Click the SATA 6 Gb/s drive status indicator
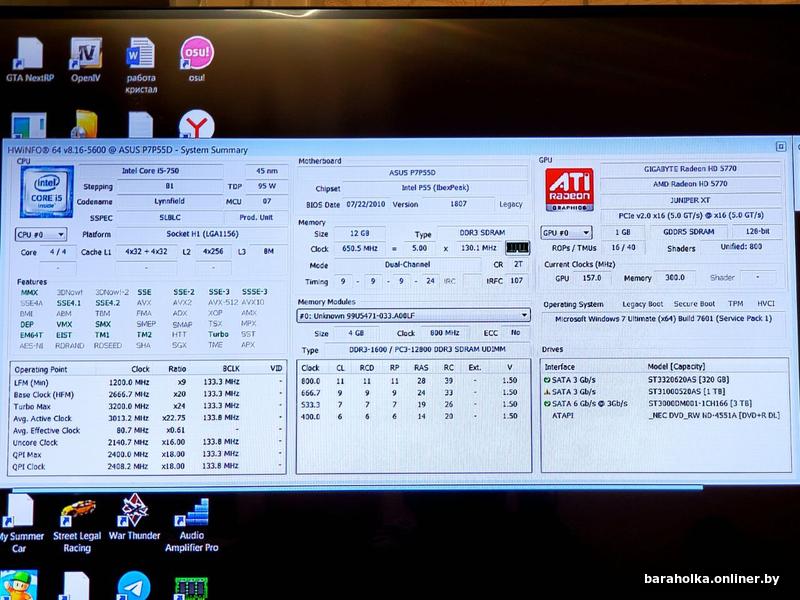Viewport: 800px width, 600px height. click(548, 402)
